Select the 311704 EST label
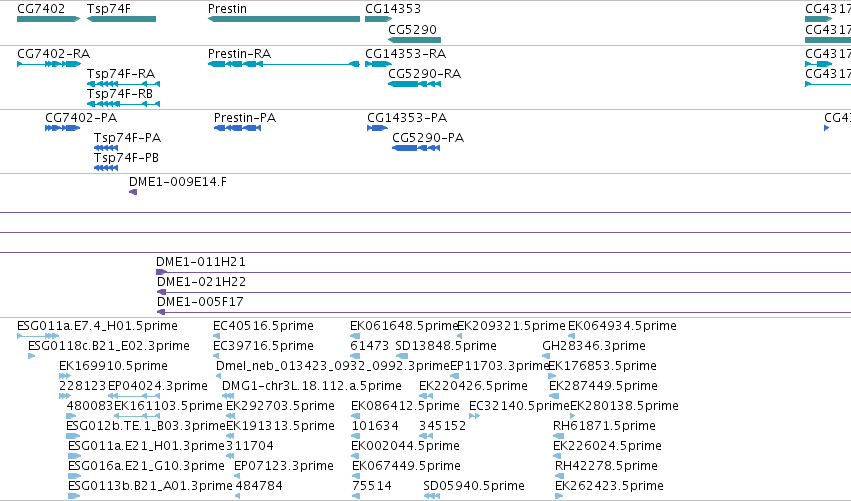This screenshot has width=851, height=501. coord(250,446)
